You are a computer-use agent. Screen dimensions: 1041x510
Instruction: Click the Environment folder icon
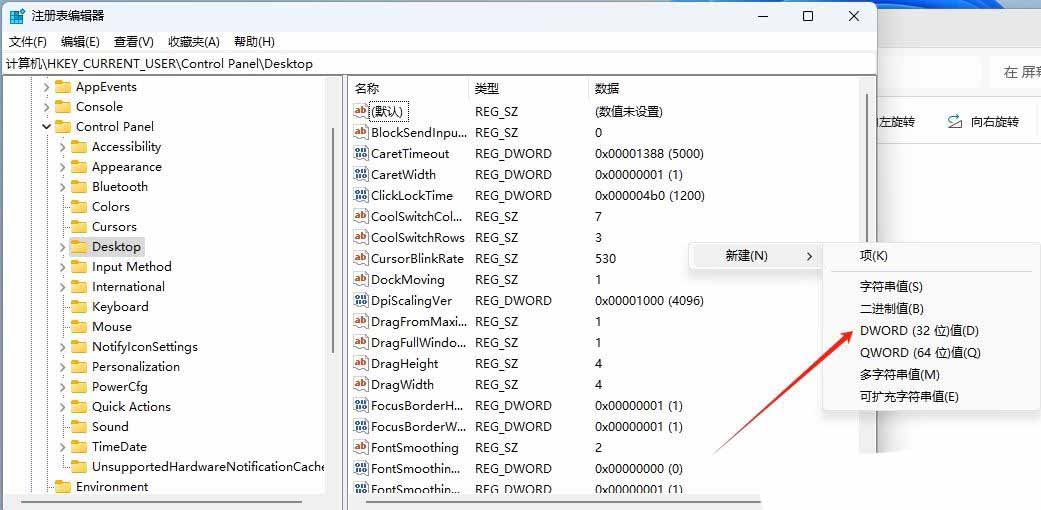[63, 487]
